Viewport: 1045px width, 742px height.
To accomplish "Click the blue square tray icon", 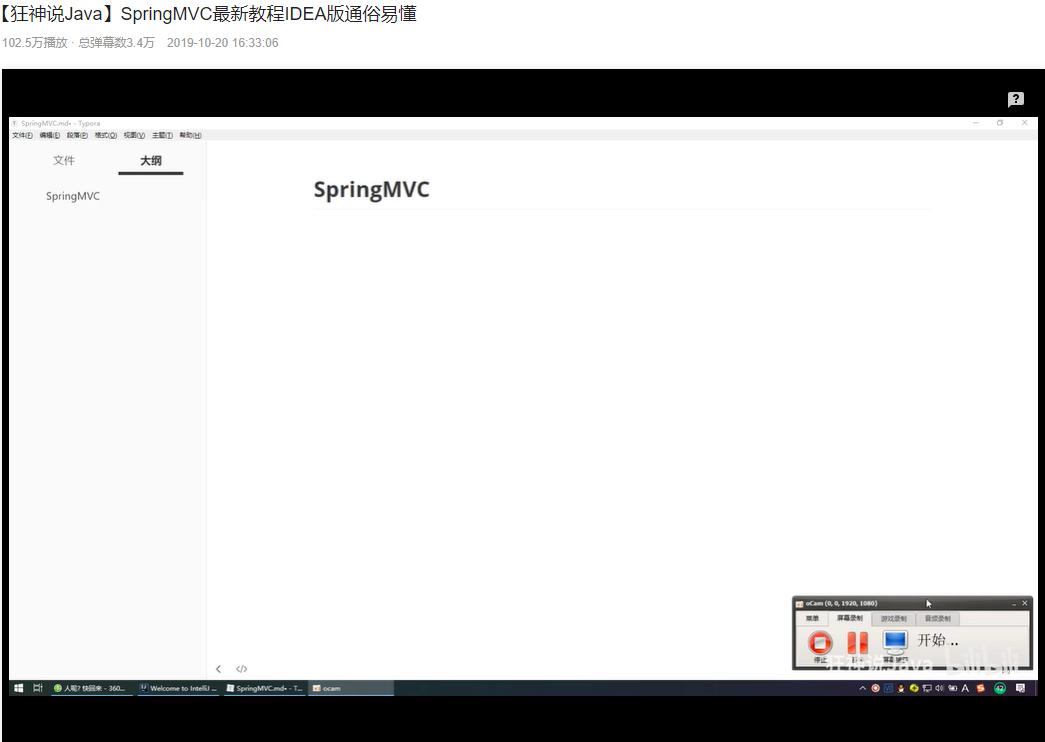I will tap(888, 688).
